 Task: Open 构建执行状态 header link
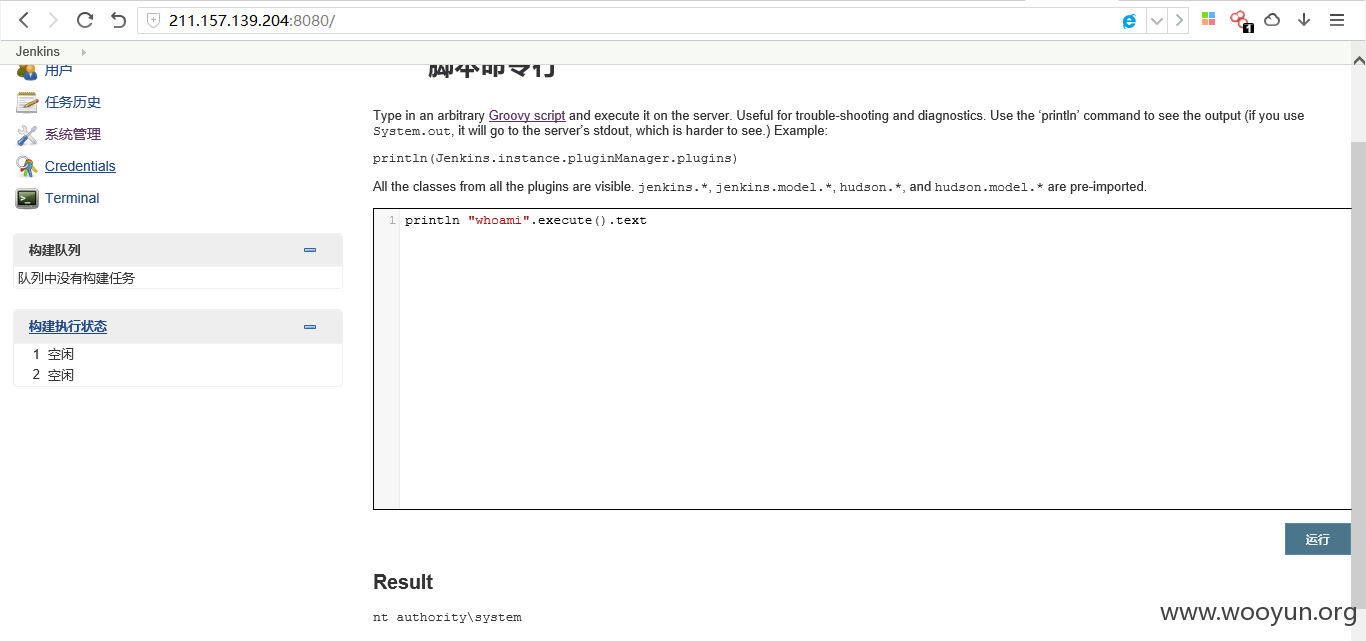[68, 326]
